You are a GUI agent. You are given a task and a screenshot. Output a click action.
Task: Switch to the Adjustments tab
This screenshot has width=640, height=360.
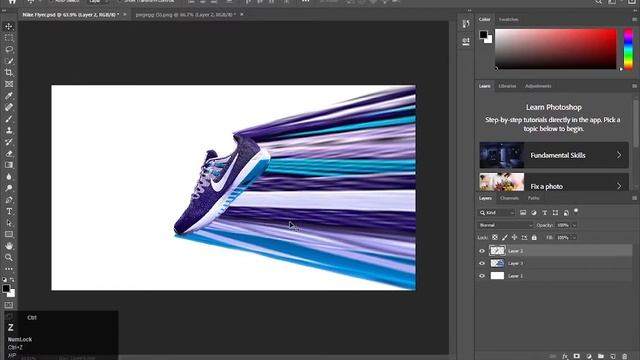(x=538, y=86)
